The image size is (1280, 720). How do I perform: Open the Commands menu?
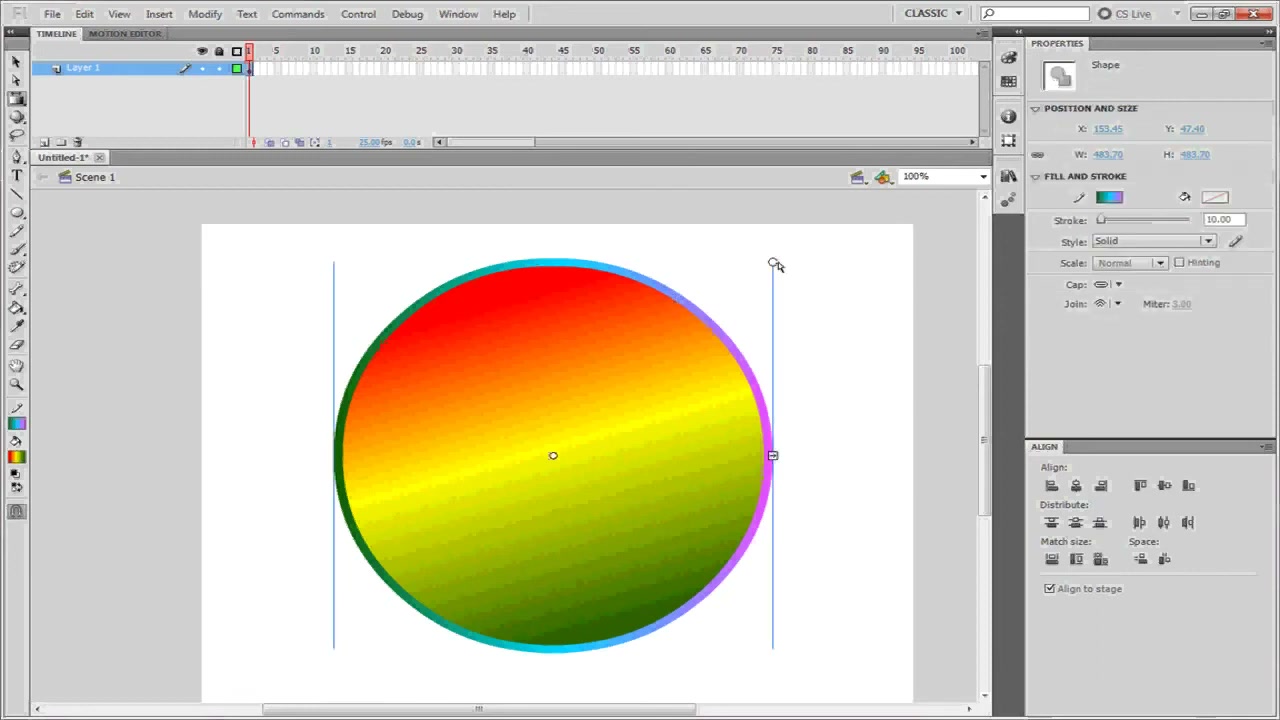click(298, 14)
